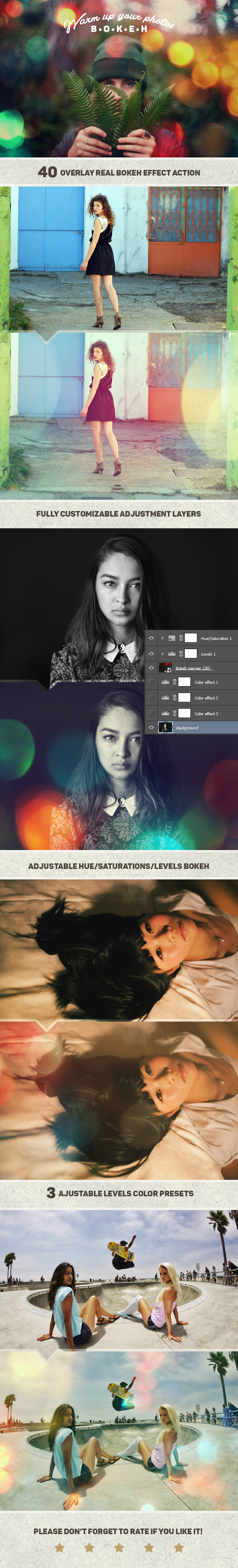Image resolution: width=238 pixels, height=1568 pixels.
Task: Select the Color effect 3 mask thumbnail
Action: tap(184, 713)
